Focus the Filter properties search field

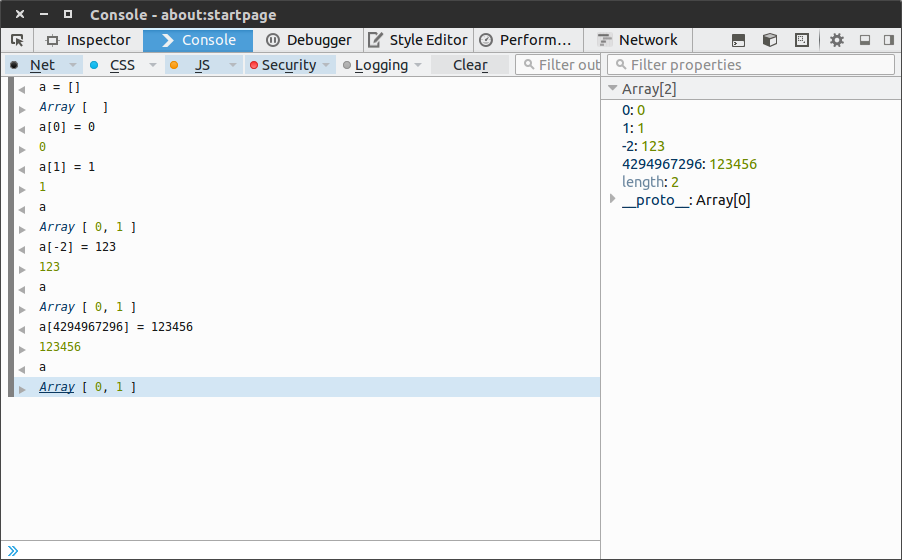pyautogui.click(x=756, y=65)
